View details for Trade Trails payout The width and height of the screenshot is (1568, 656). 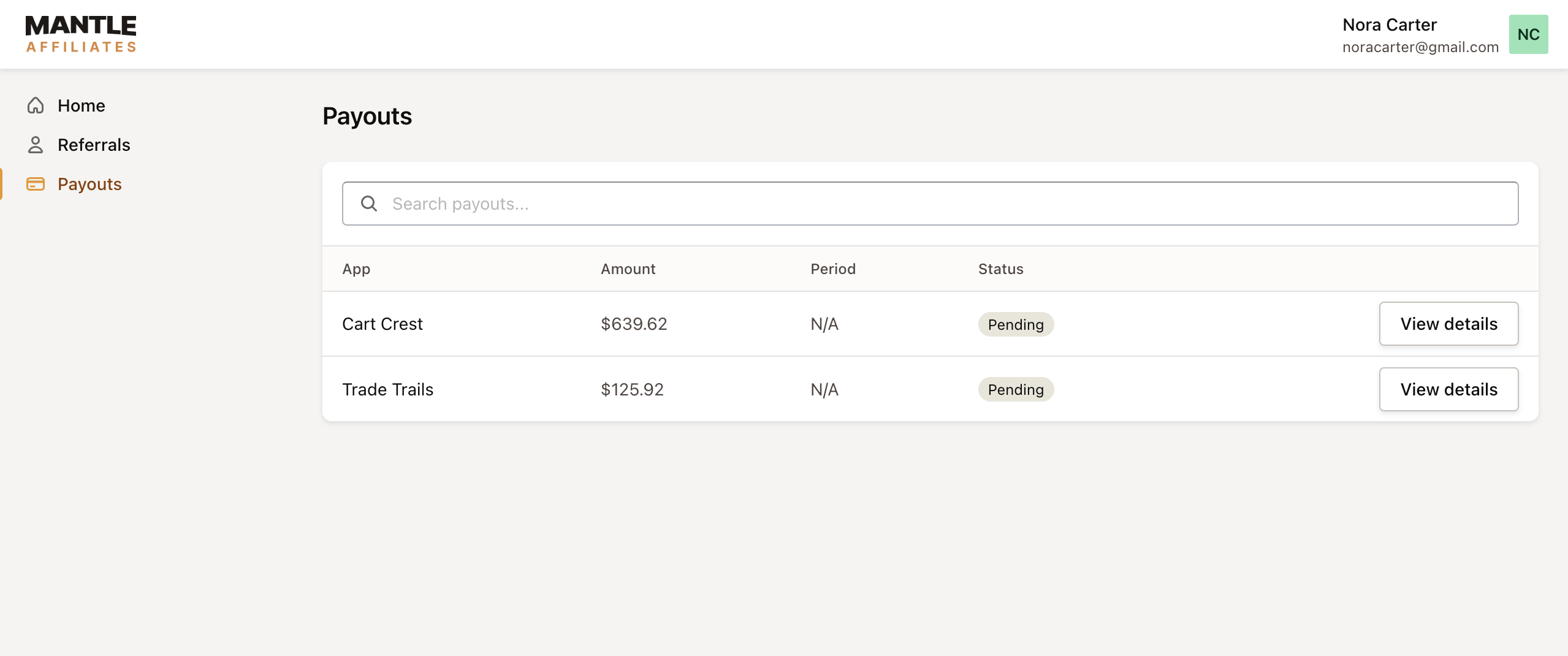pos(1448,389)
